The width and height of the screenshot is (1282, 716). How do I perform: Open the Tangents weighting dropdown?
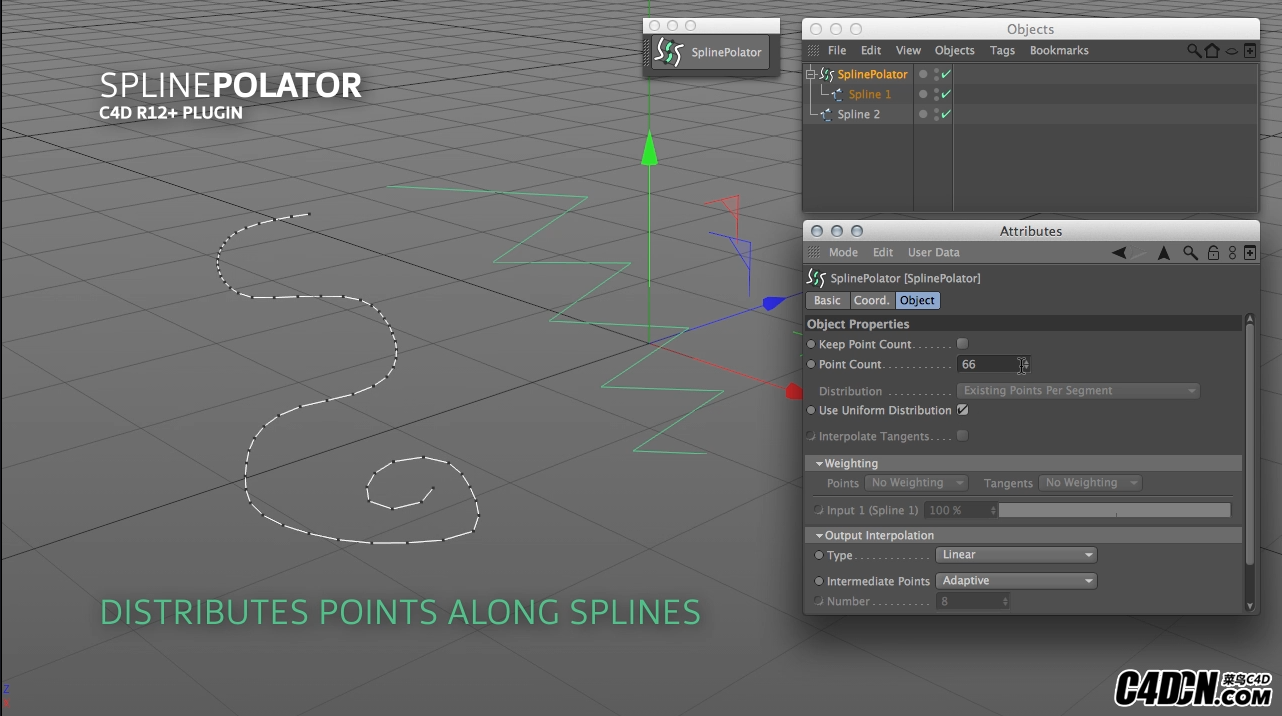point(1090,483)
